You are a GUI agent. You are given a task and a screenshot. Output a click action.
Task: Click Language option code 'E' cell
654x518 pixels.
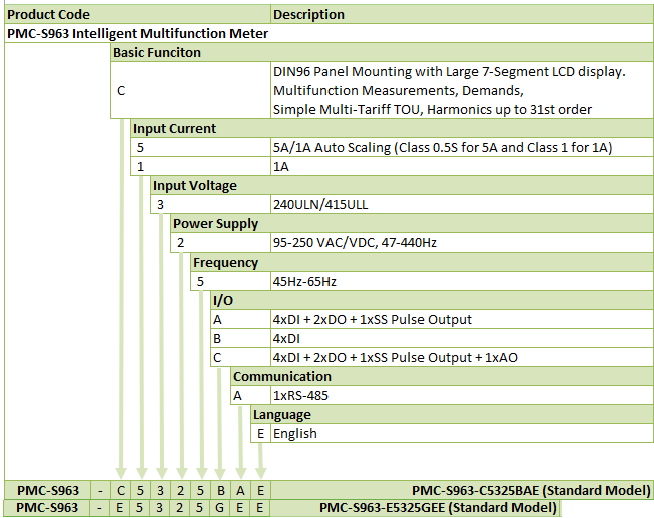point(260,434)
